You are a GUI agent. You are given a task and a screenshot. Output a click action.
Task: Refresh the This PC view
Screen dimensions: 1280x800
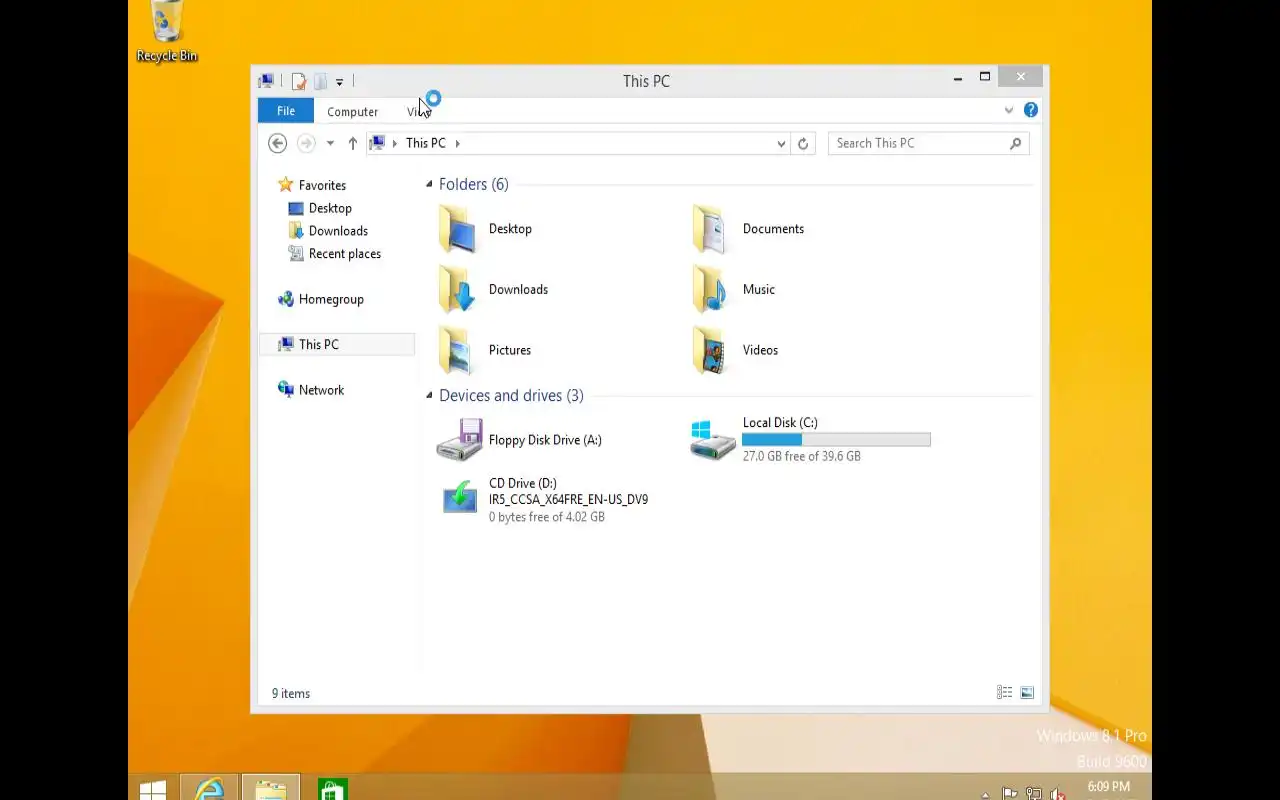803,144
